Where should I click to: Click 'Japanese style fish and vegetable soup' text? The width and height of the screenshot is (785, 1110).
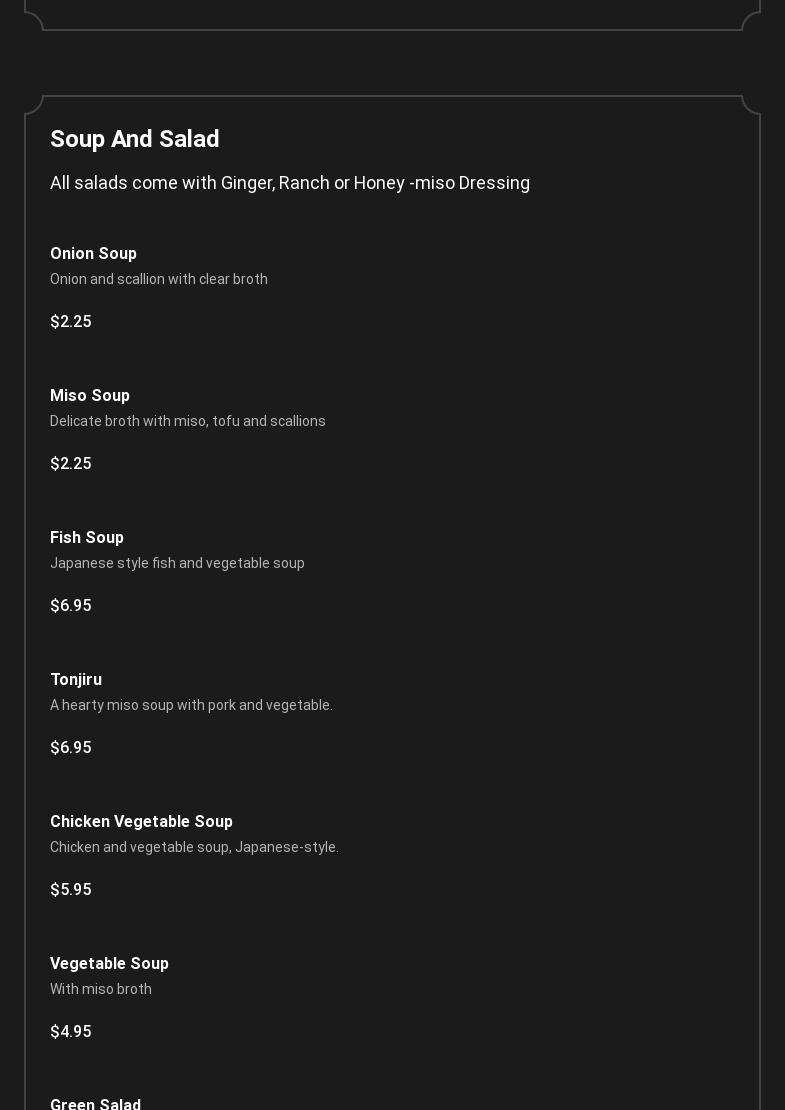click(178, 563)
